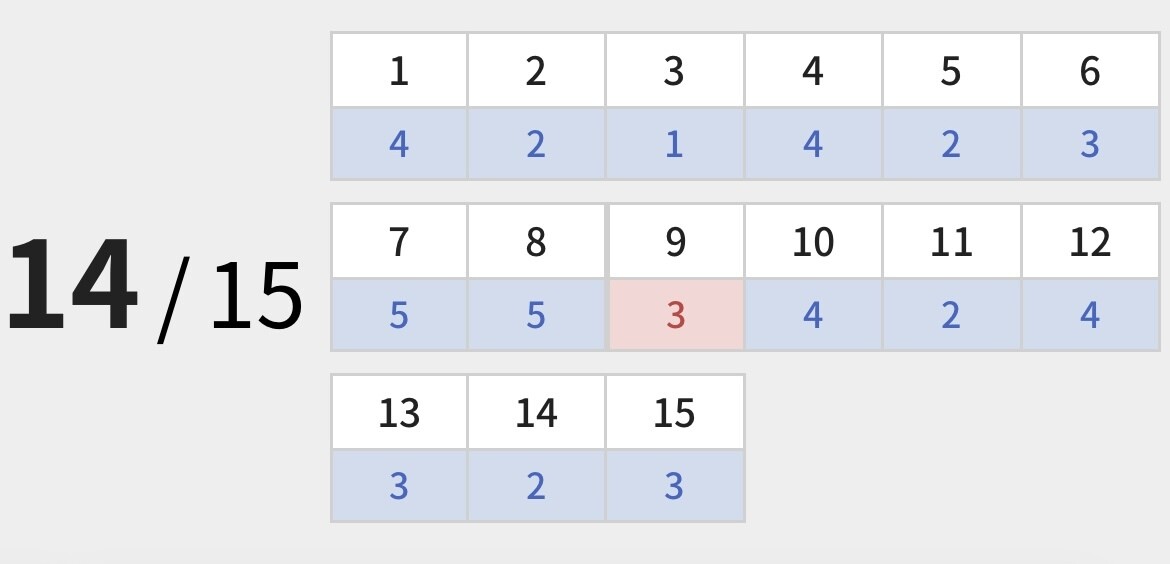Select the red incorrect answer under question 9

(675, 315)
